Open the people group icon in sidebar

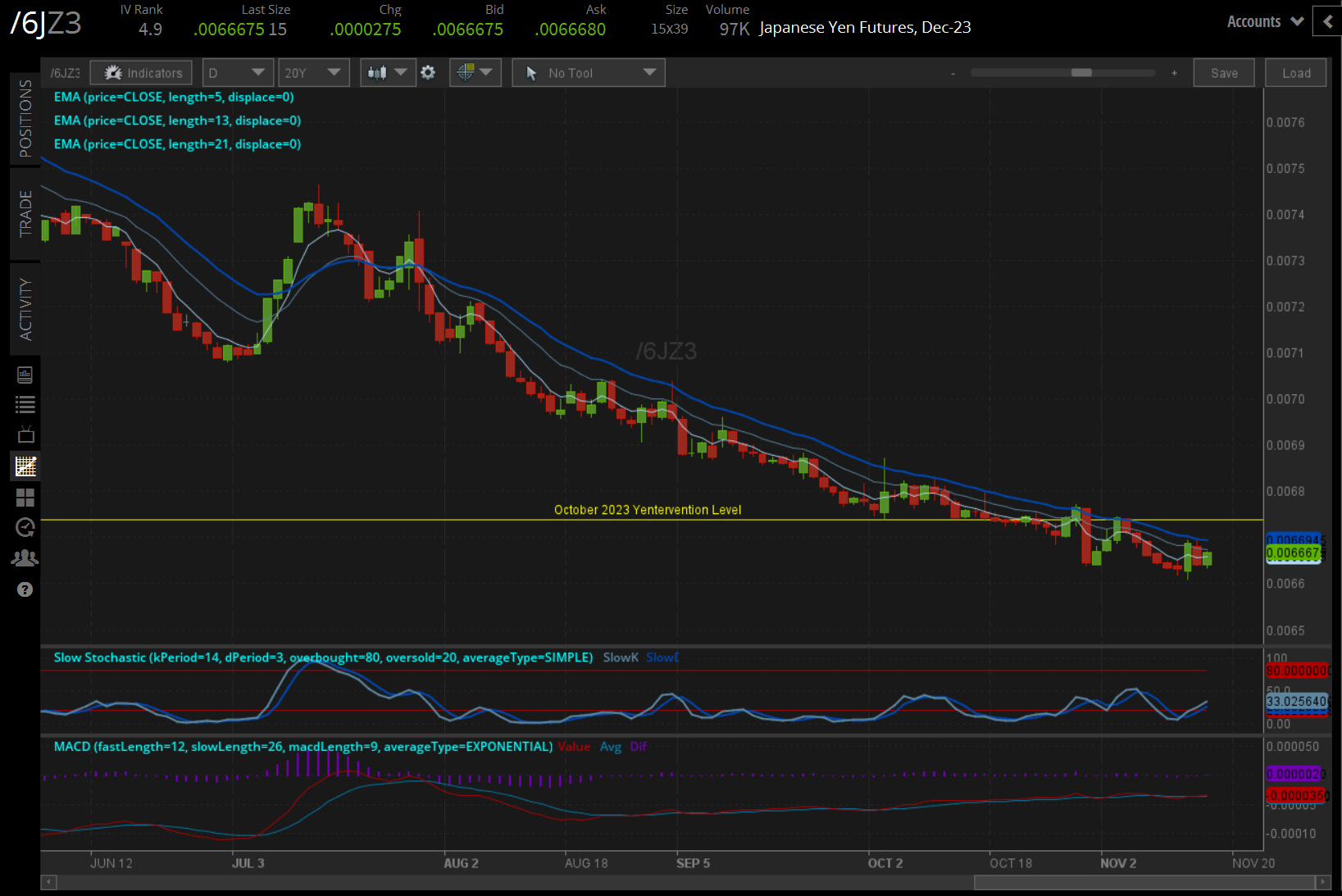coord(25,558)
